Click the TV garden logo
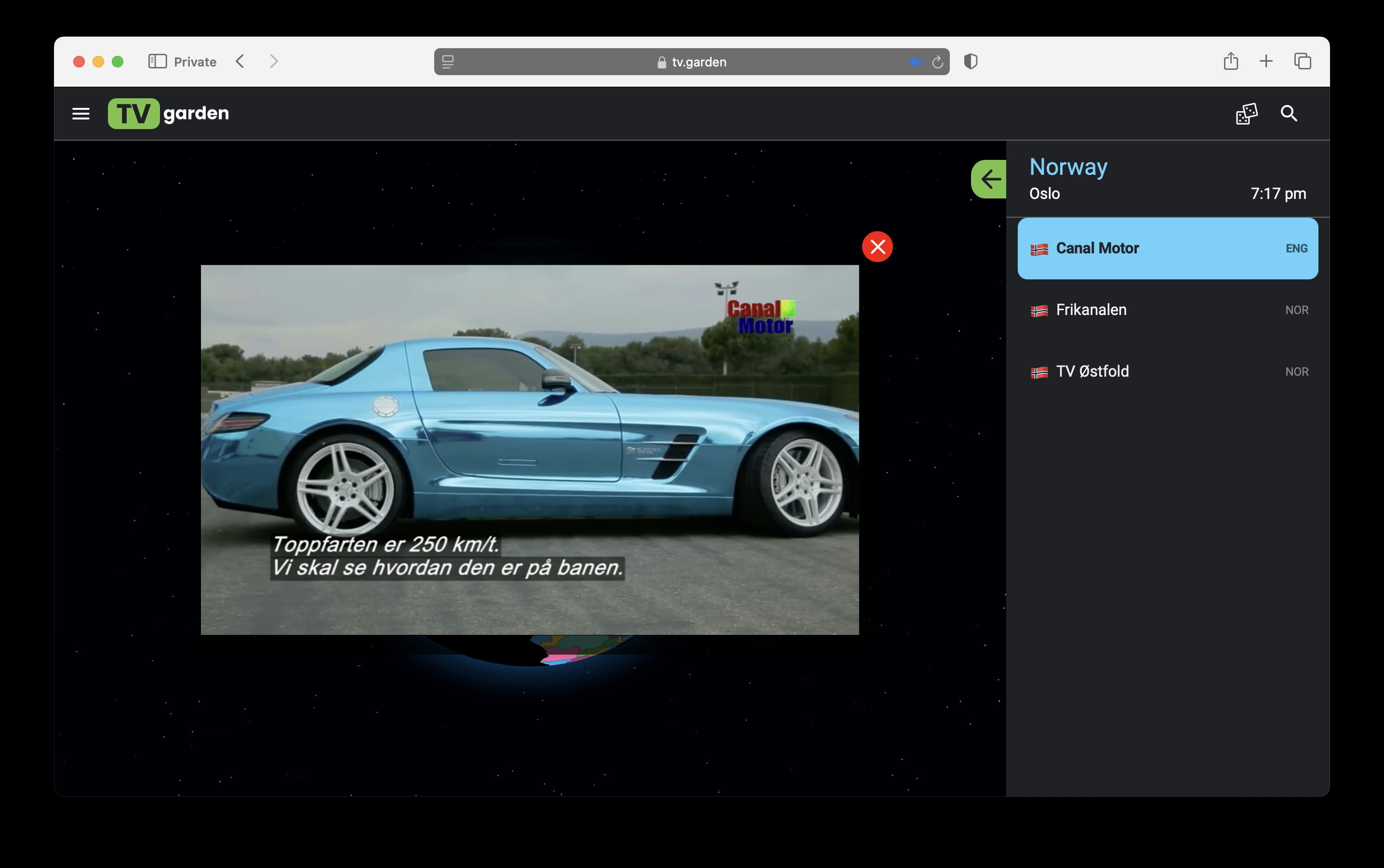The width and height of the screenshot is (1384, 868). click(168, 114)
